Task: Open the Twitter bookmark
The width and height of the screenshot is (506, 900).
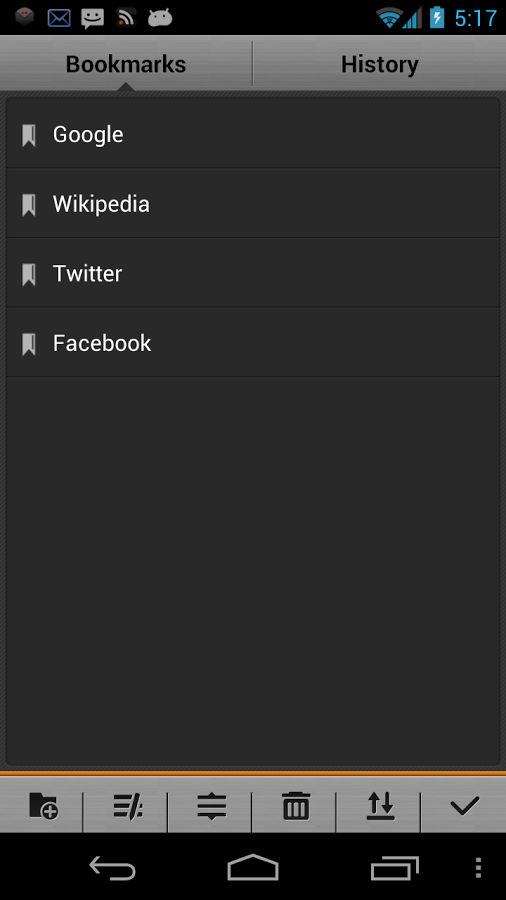Action: click(253, 273)
